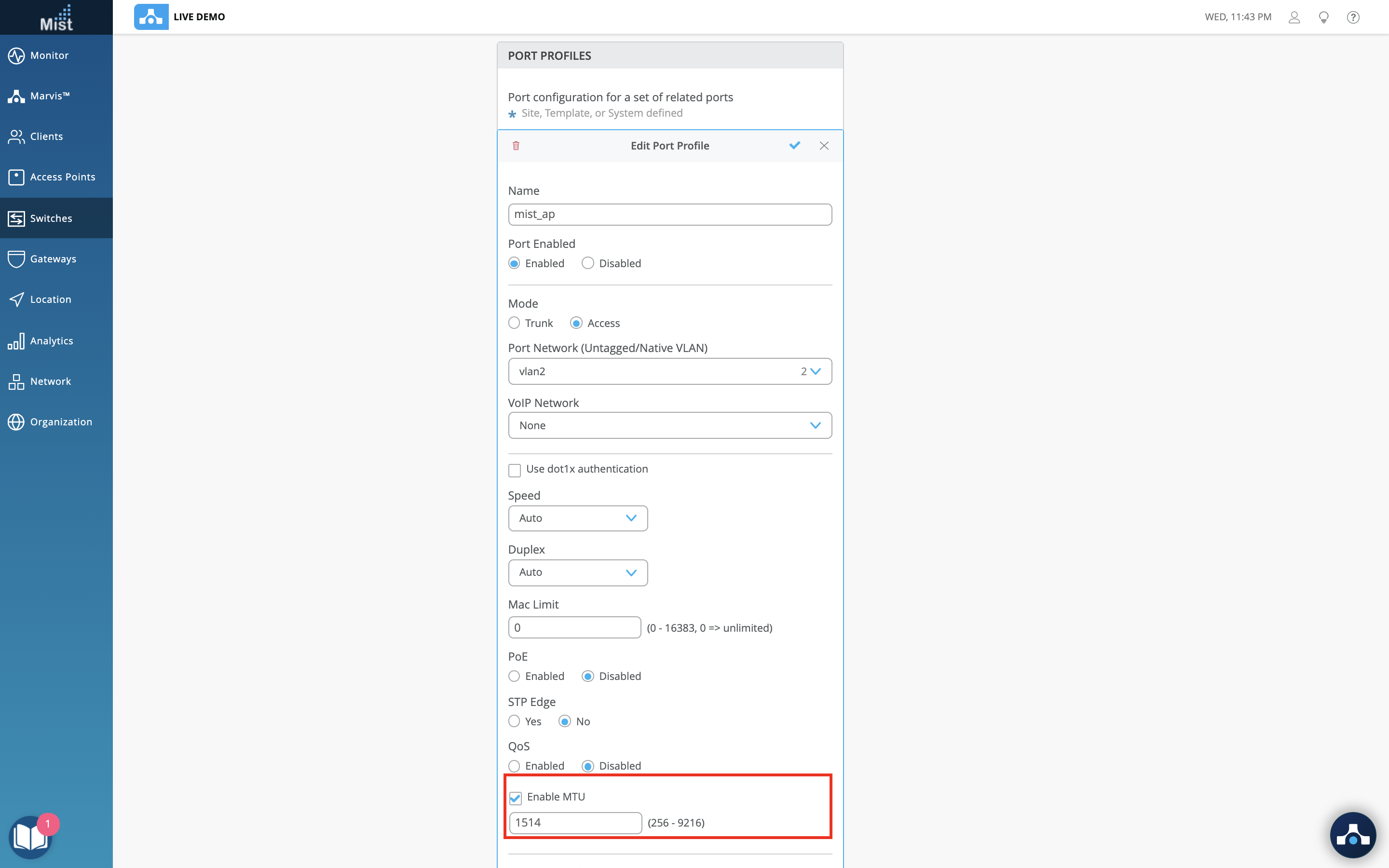The height and width of the screenshot is (868, 1389).
Task: Expand the Port Network vlan2 dropdown
Action: point(669,371)
